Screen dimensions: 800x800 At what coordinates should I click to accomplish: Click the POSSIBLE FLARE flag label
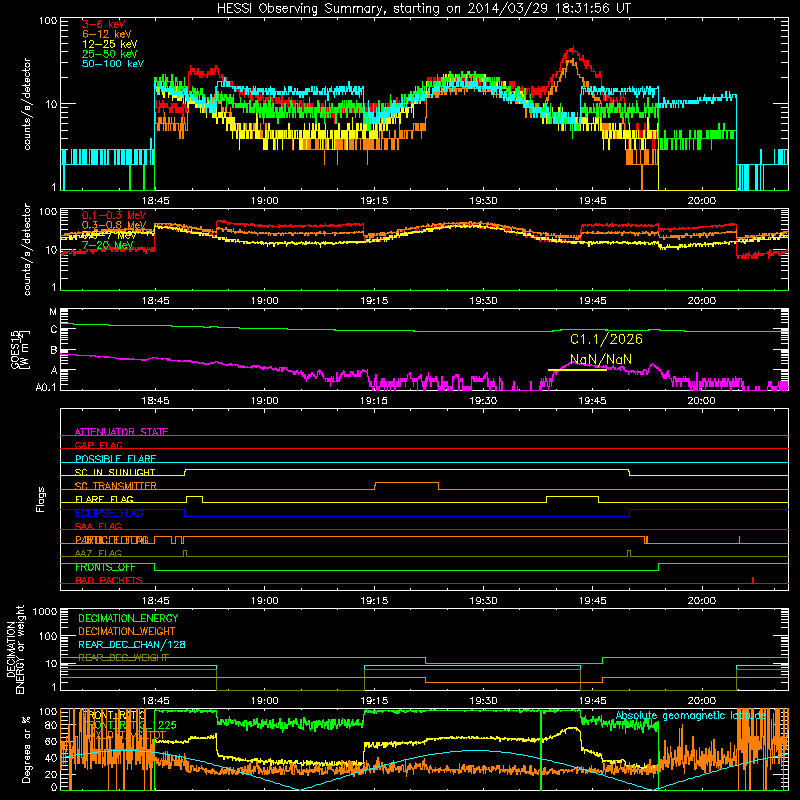tap(115, 459)
